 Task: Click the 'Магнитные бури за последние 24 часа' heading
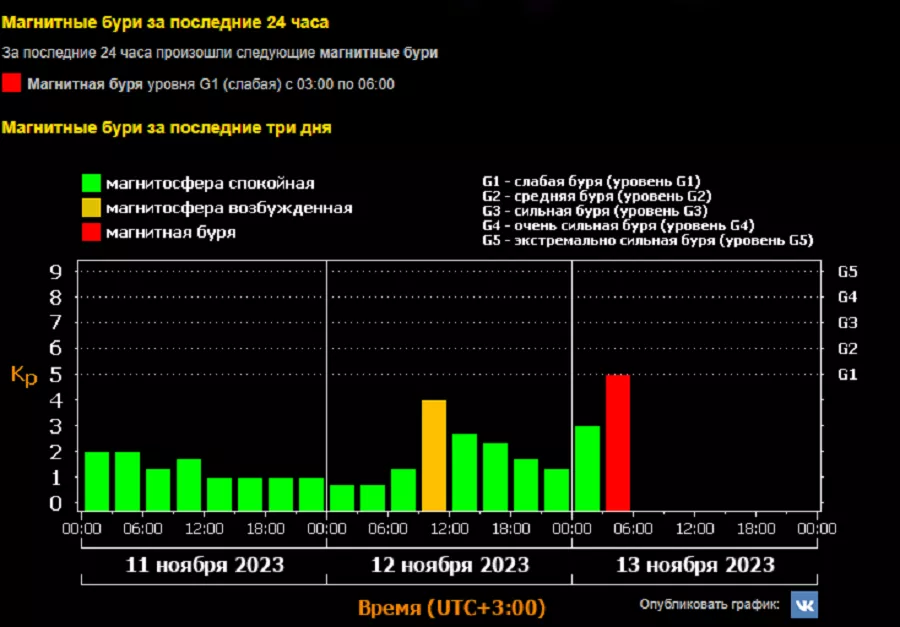point(165,21)
